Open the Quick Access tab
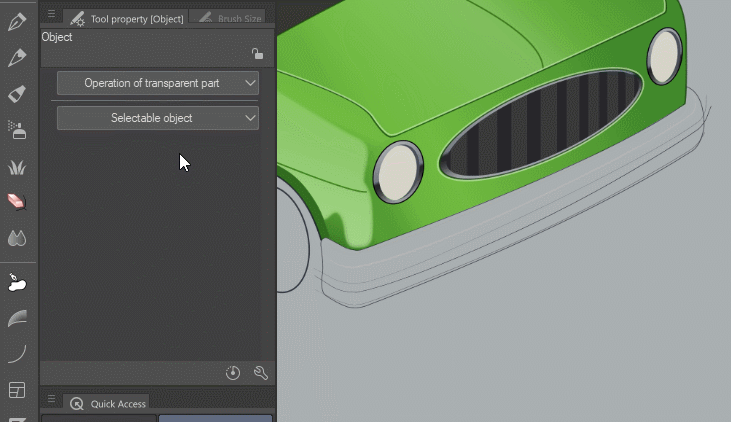 point(108,403)
